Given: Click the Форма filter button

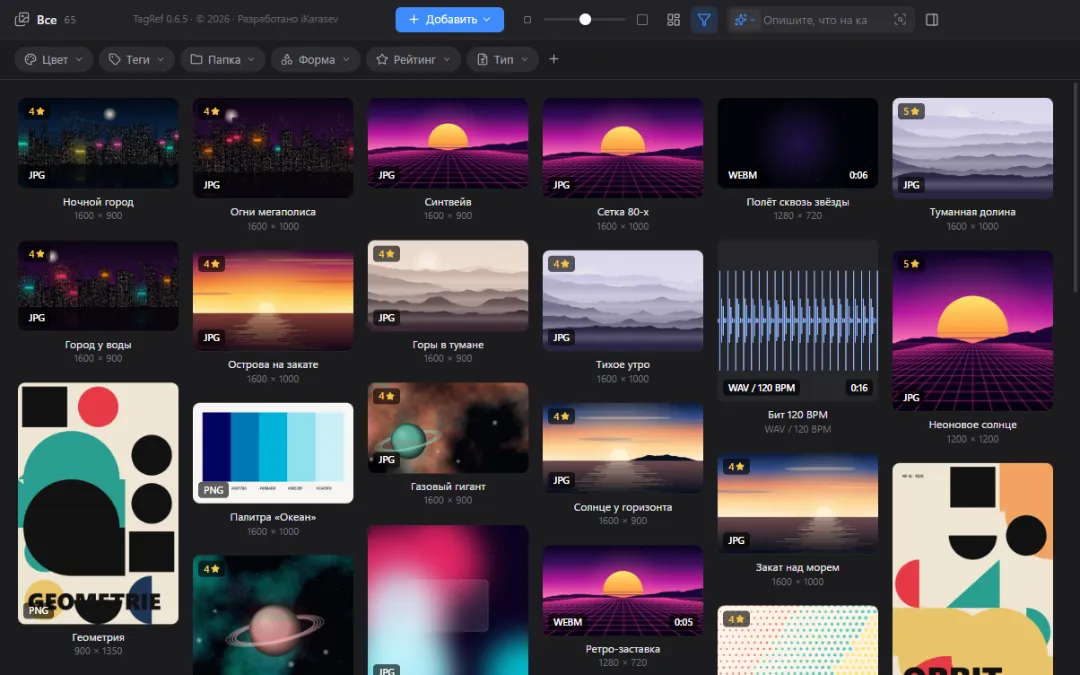Looking at the screenshot, I should 315,59.
